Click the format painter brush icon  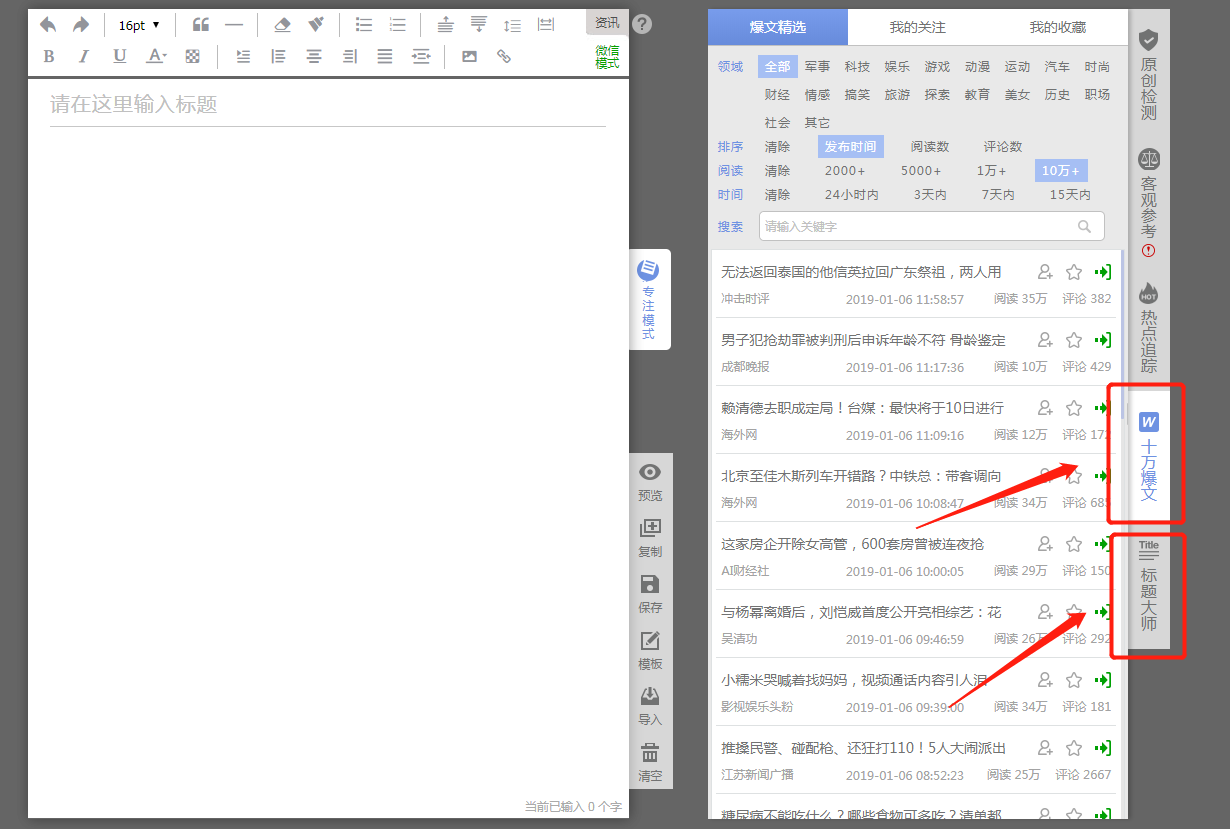pos(316,25)
